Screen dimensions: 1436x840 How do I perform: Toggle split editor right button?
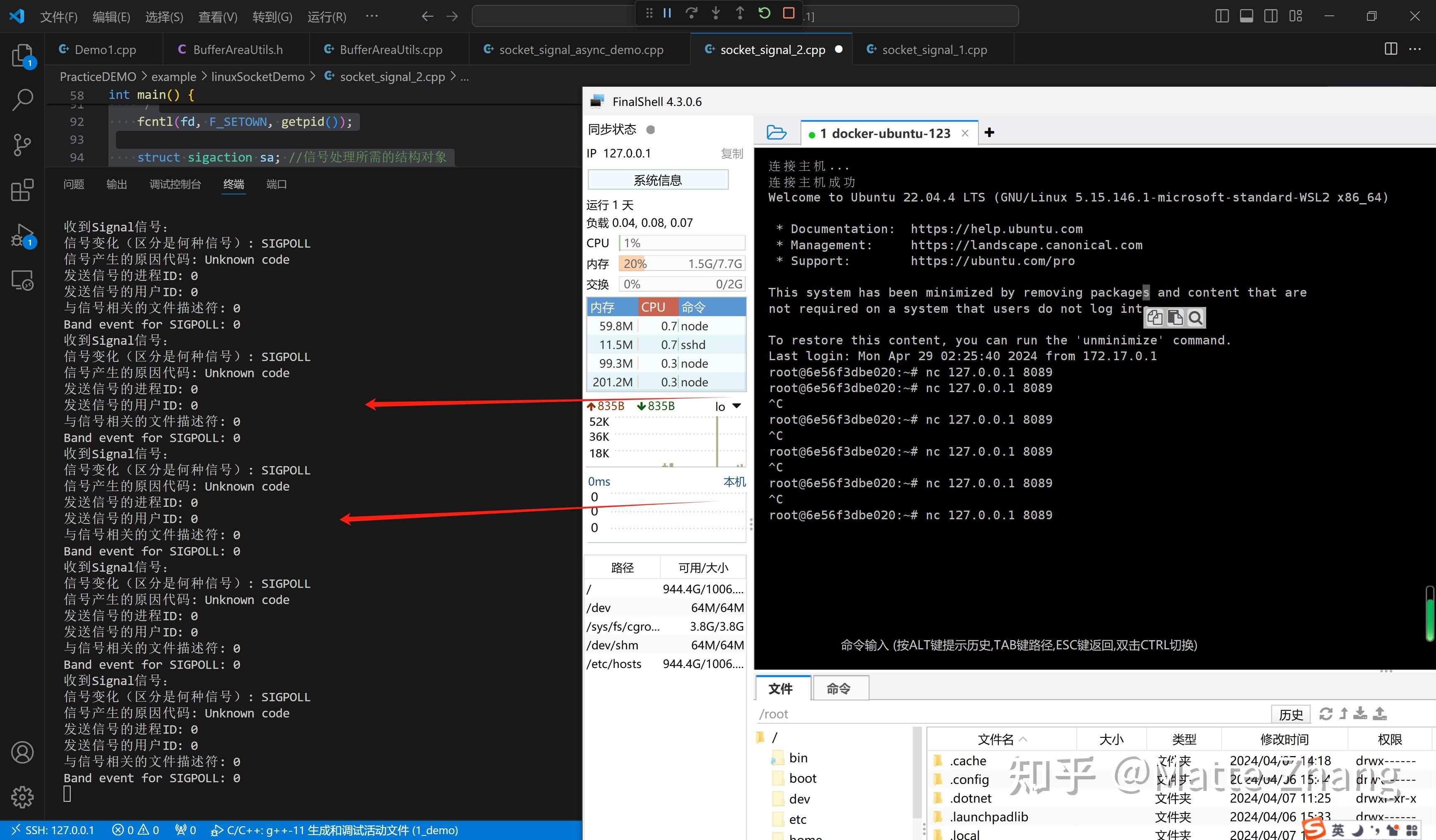click(x=1390, y=49)
